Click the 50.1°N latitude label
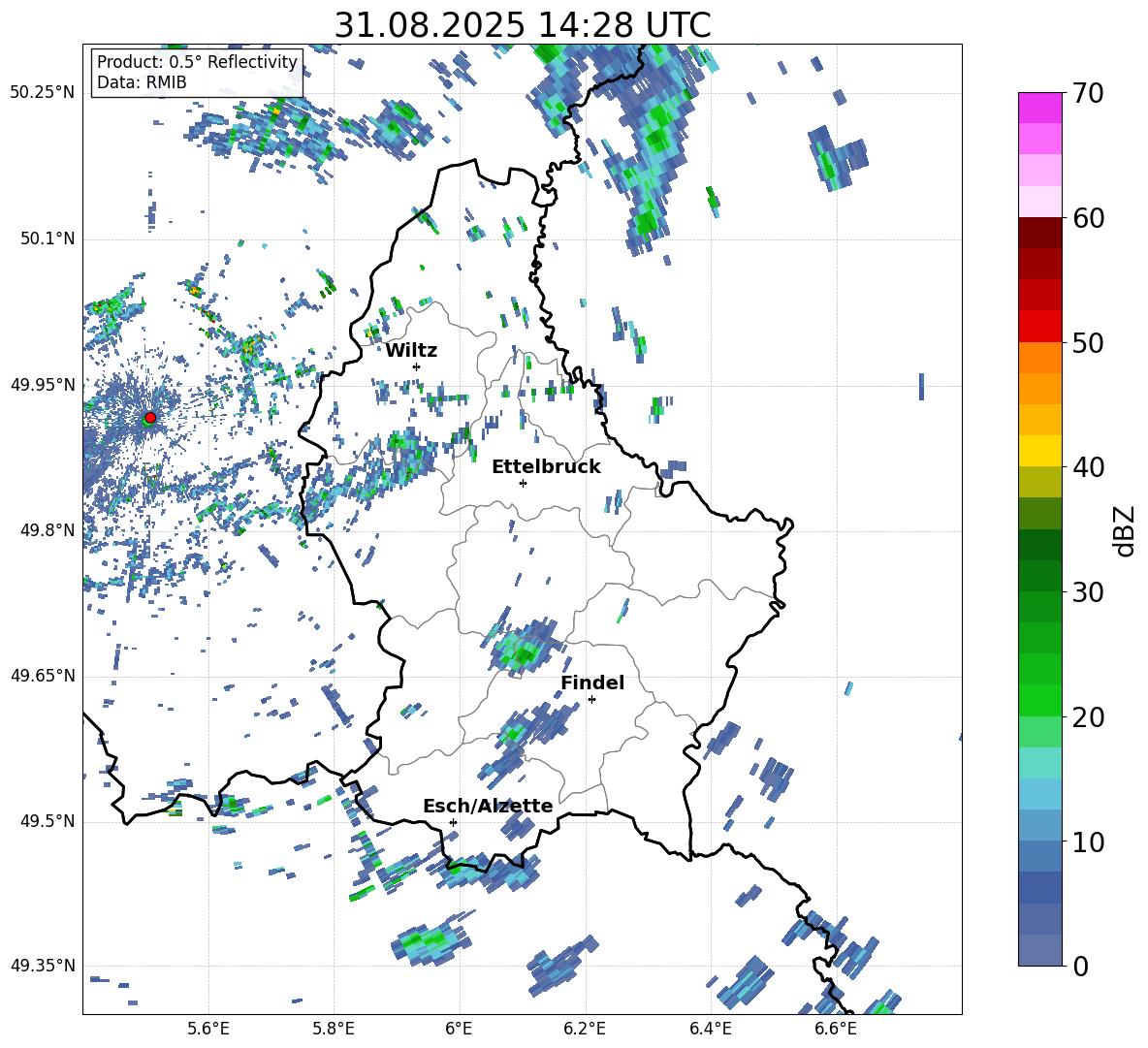Image resolution: width=1148 pixels, height=1048 pixels. [x=47, y=239]
